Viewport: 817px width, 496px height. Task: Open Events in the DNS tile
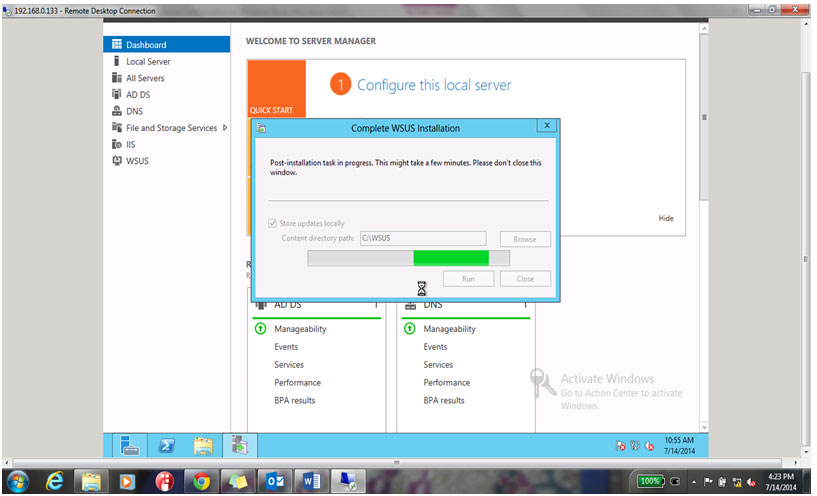point(435,347)
